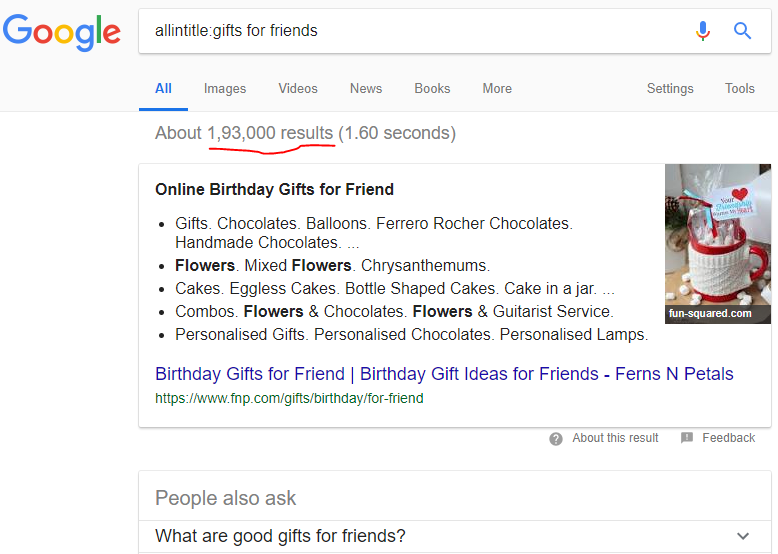The height and width of the screenshot is (554, 778).
Task: Open the More search options dropdown
Action: 497,88
